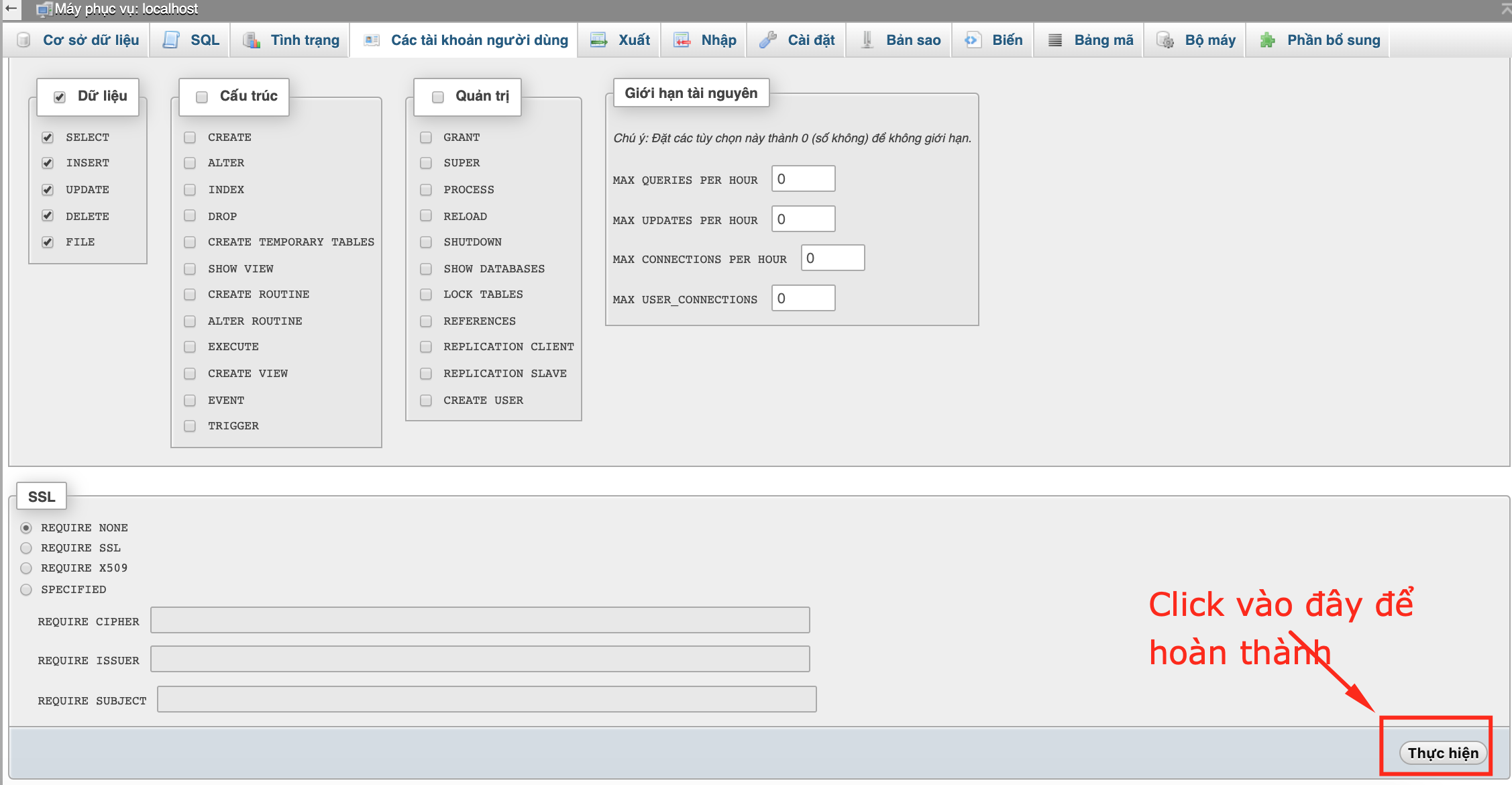Click the Nhập import icon
Image resolution: width=1512 pixels, height=785 pixels.
(682, 40)
